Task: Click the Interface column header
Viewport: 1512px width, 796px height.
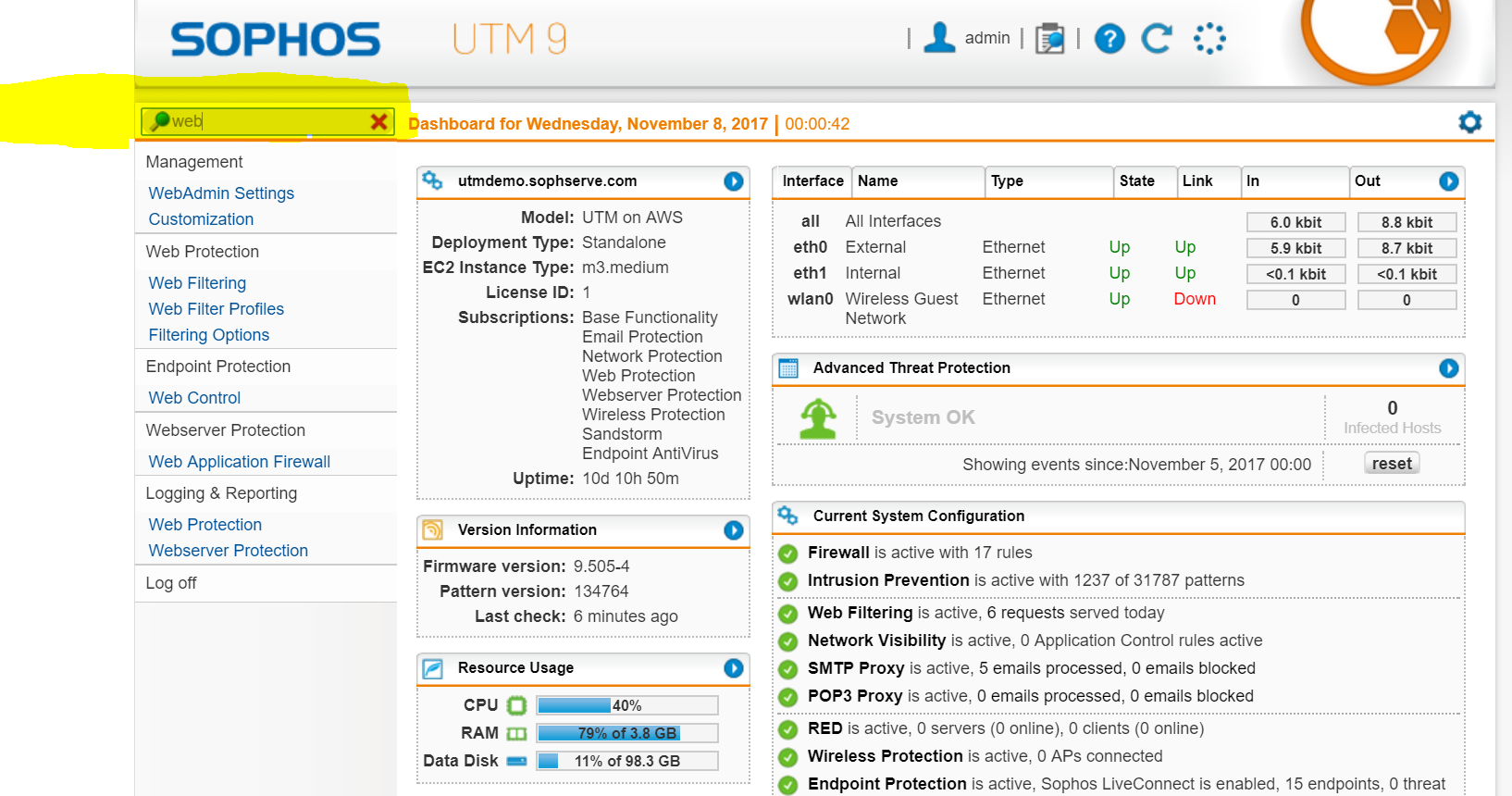Action: pos(812,181)
